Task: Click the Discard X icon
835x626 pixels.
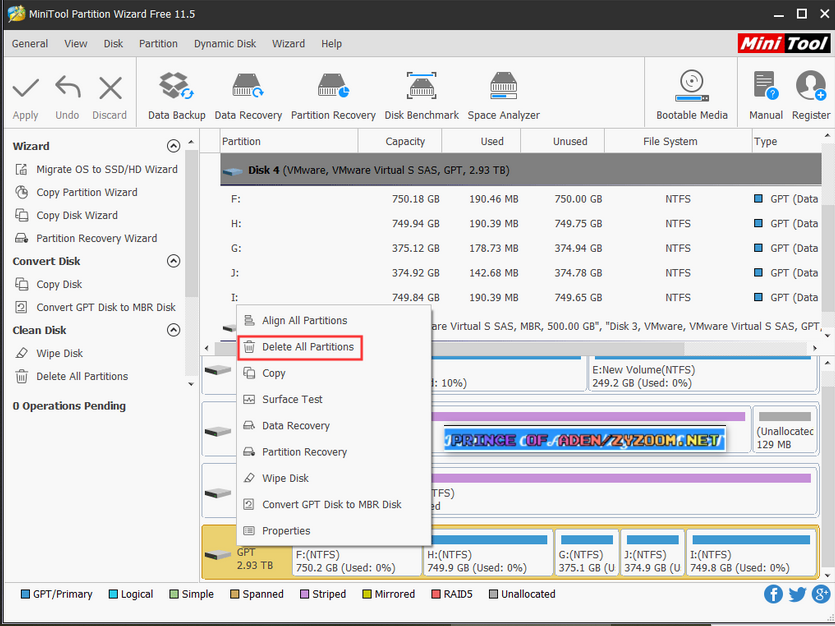Action: click(x=110, y=88)
